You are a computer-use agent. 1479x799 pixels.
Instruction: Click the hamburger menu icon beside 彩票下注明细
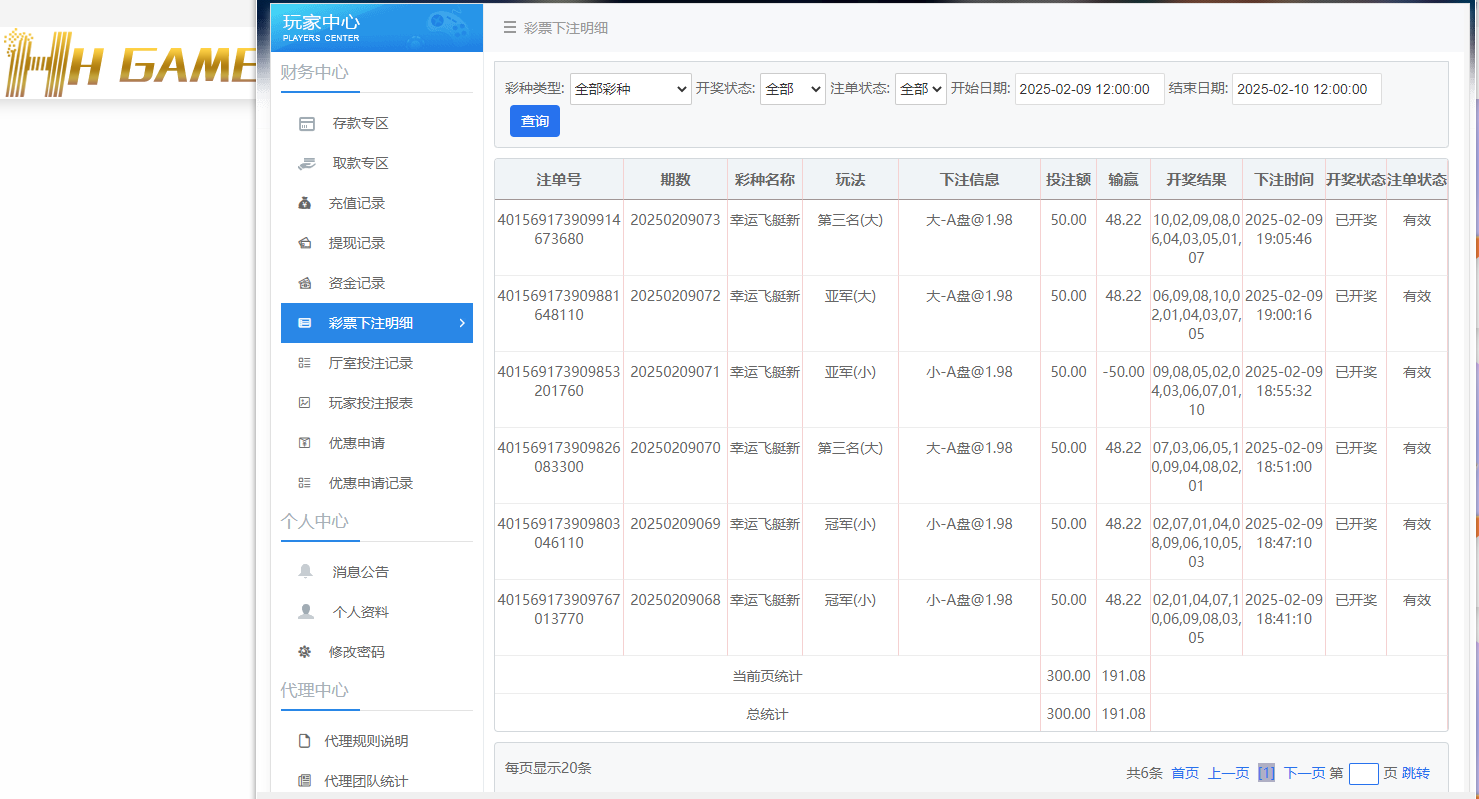[509, 27]
